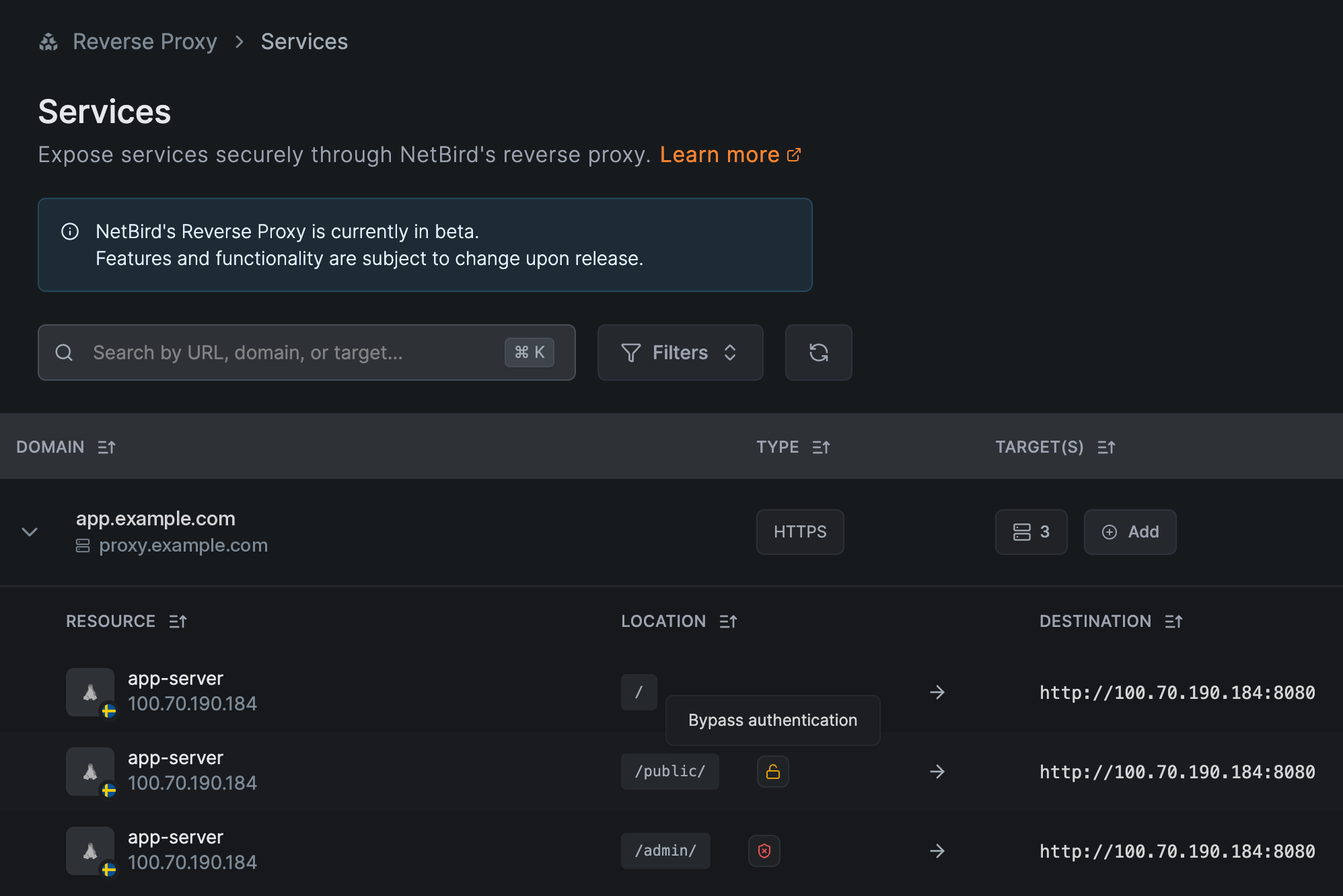The image size is (1343, 896).
Task: Add a target to app.example.com
Action: tap(1130, 531)
